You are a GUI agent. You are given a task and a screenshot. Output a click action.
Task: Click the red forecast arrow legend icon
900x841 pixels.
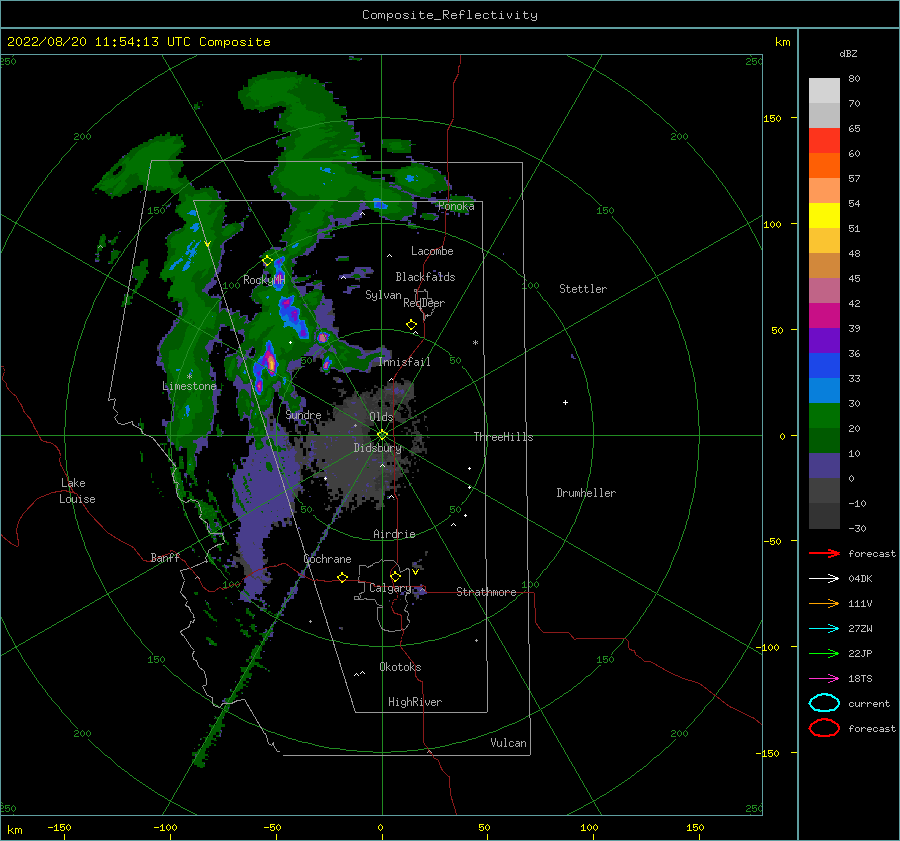tap(824, 553)
